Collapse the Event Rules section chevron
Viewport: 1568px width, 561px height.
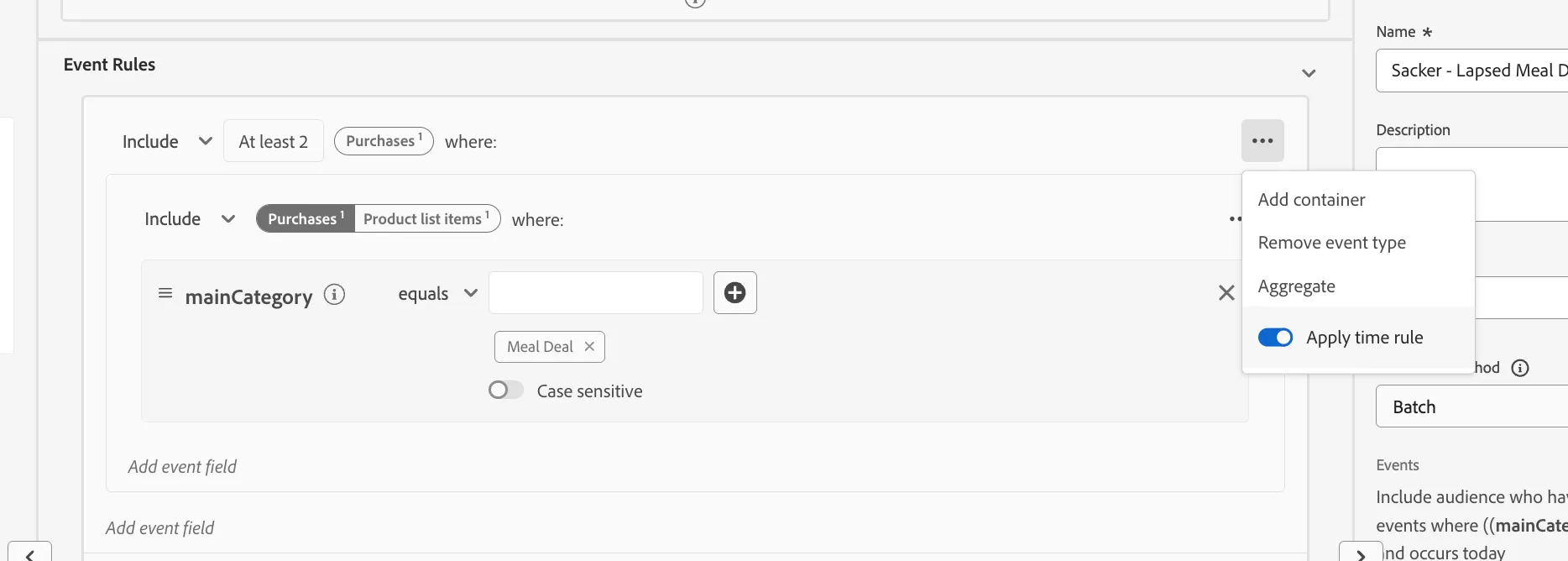pos(1308,73)
